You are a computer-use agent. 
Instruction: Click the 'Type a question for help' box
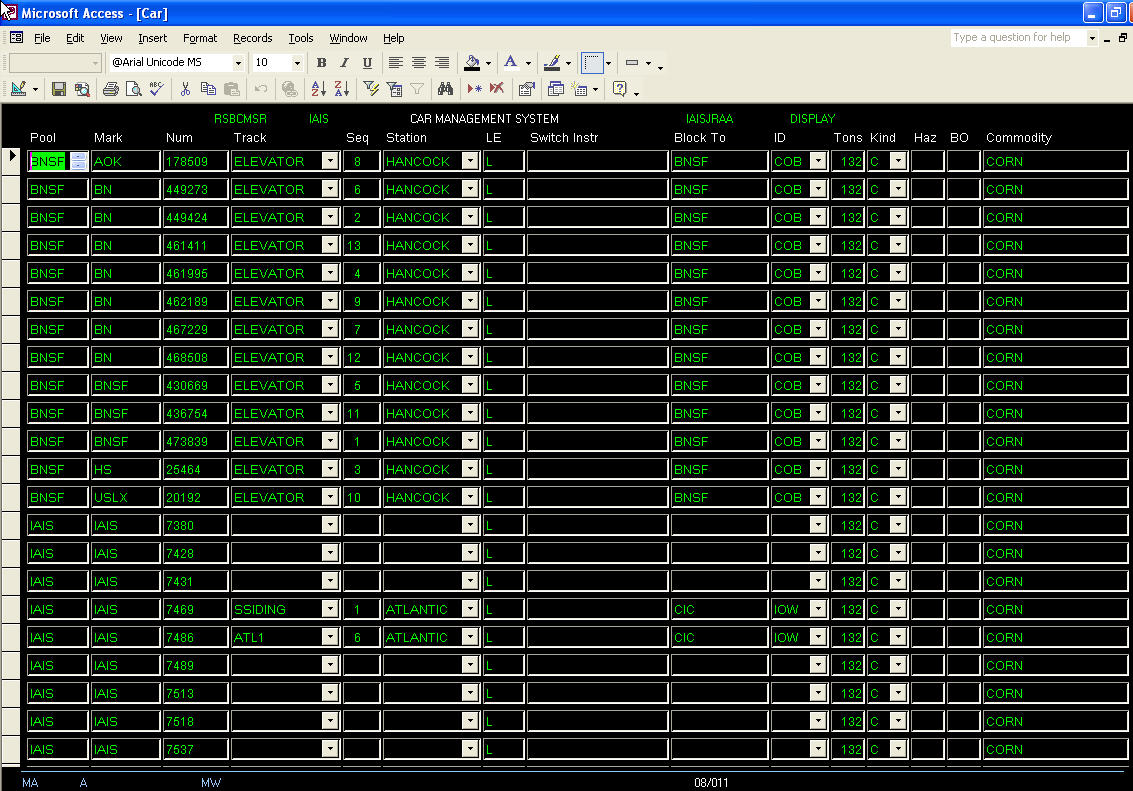point(1017,38)
